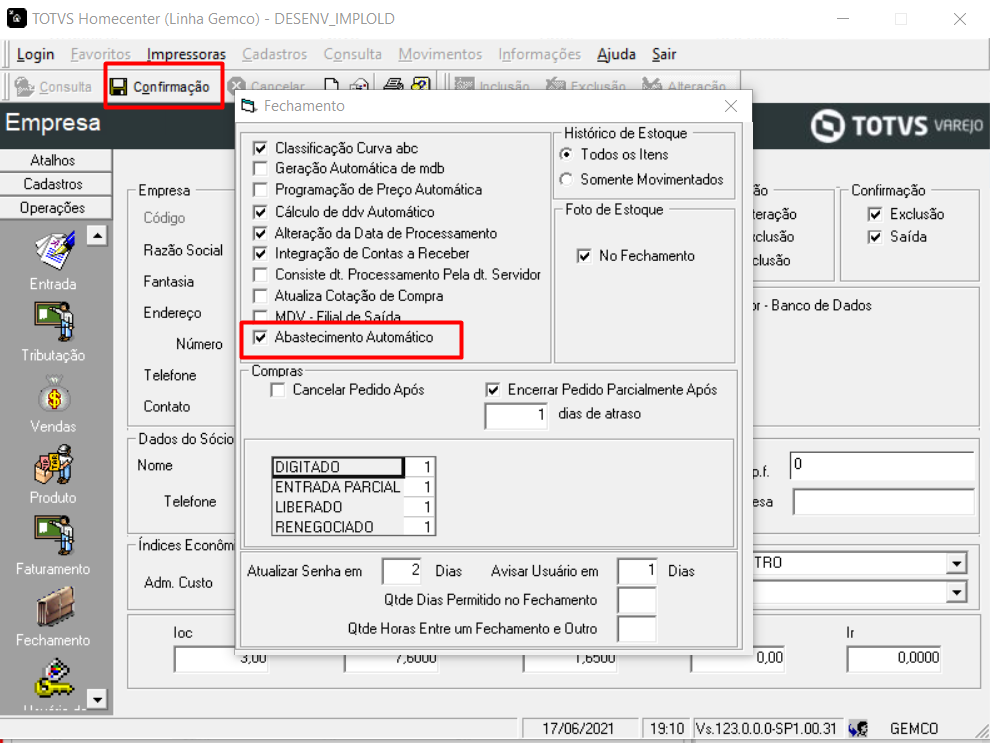The image size is (990, 743).
Task: Open the Vendas money bag icon
Action: coord(54,395)
